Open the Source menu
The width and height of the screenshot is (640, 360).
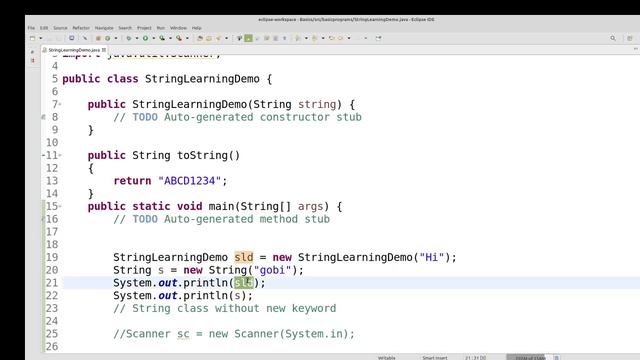(x=60, y=28)
